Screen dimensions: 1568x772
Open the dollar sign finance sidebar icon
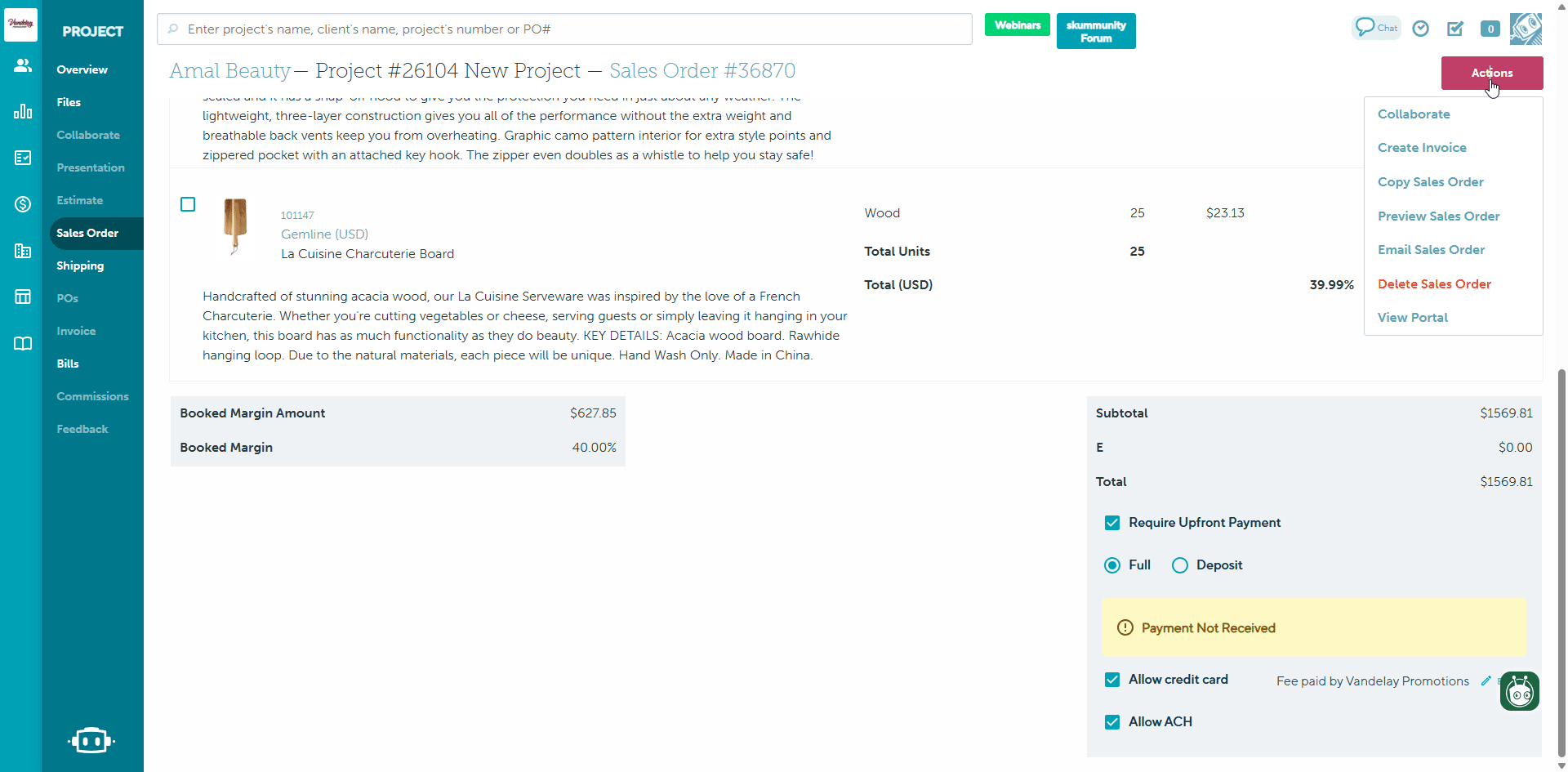(x=22, y=204)
